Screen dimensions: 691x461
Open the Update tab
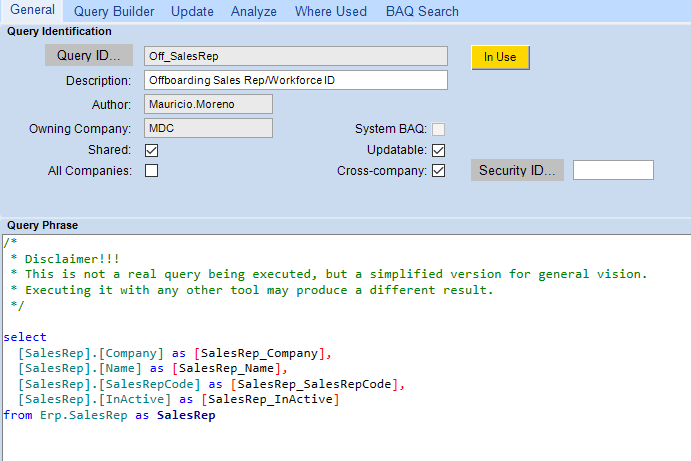tap(192, 11)
